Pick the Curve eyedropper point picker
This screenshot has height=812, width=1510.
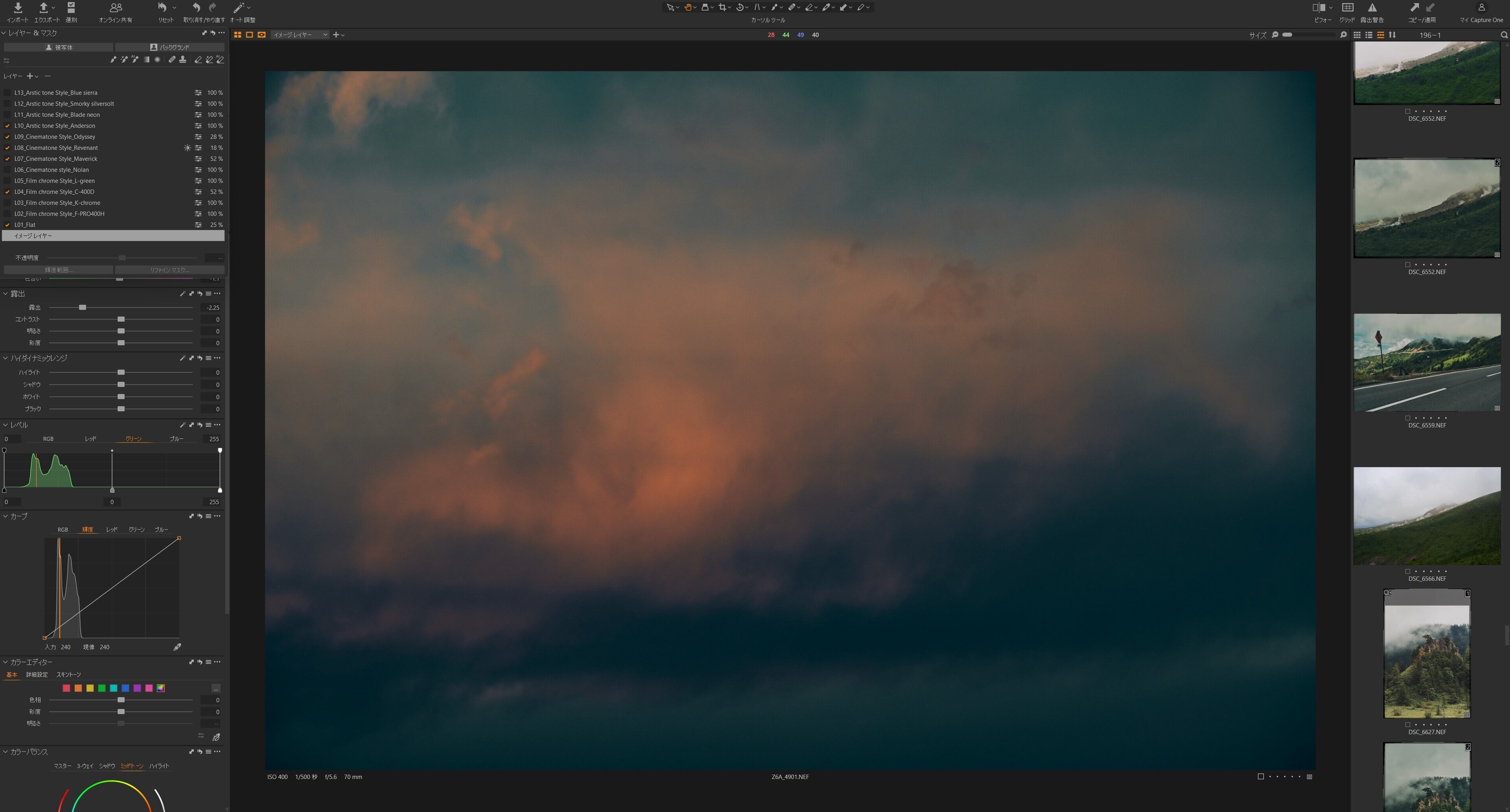(177, 647)
